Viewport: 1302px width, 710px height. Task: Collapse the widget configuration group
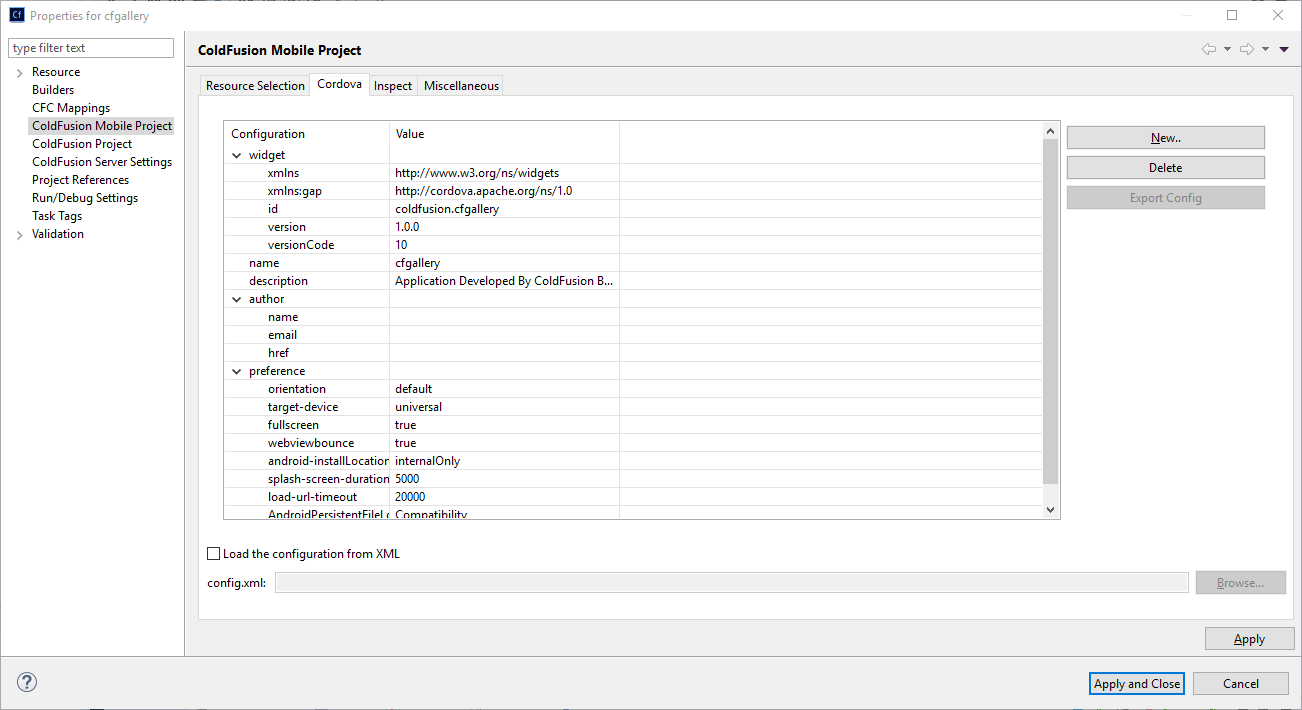(237, 155)
